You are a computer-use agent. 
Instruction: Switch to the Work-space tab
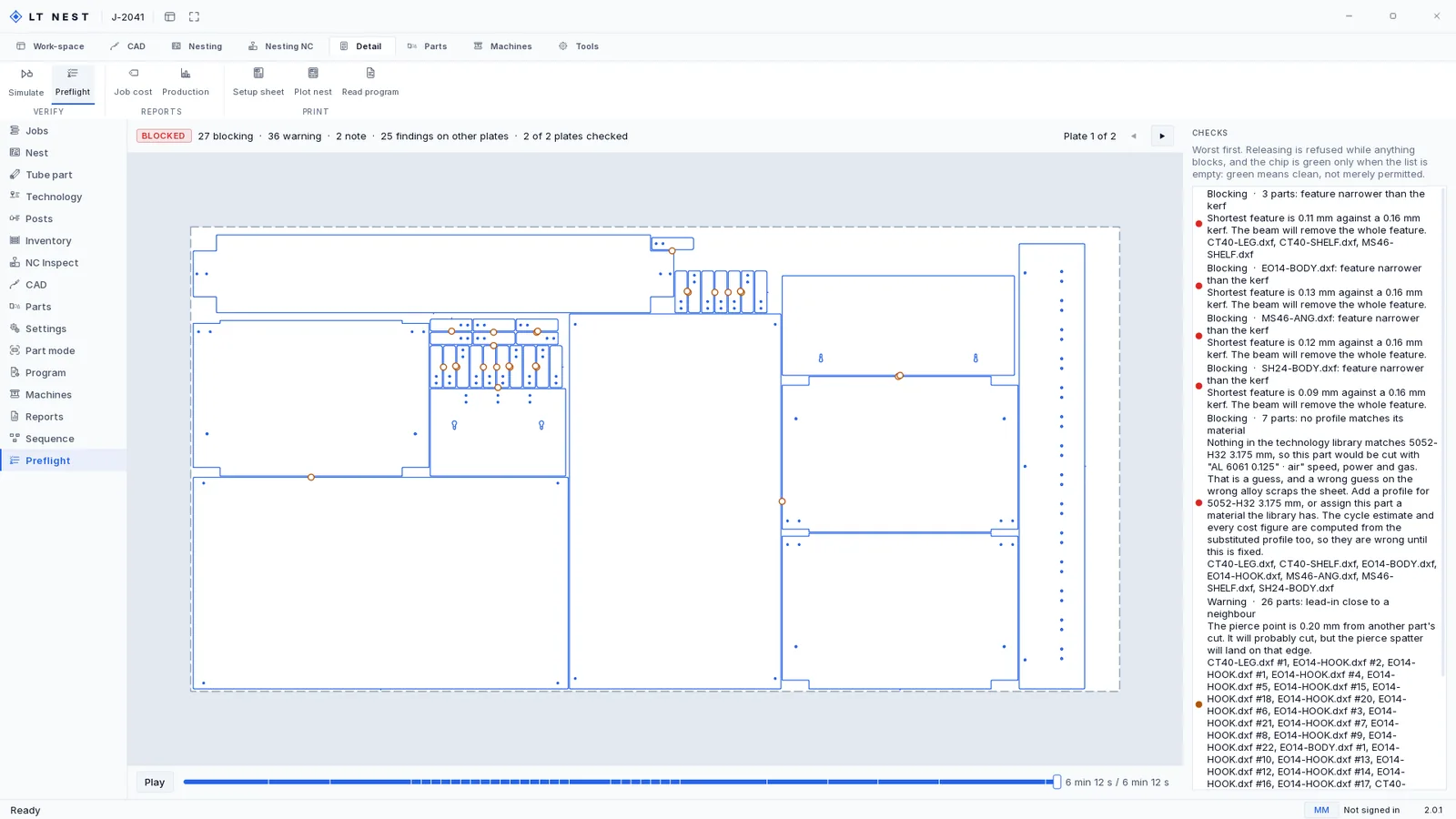(x=51, y=46)
